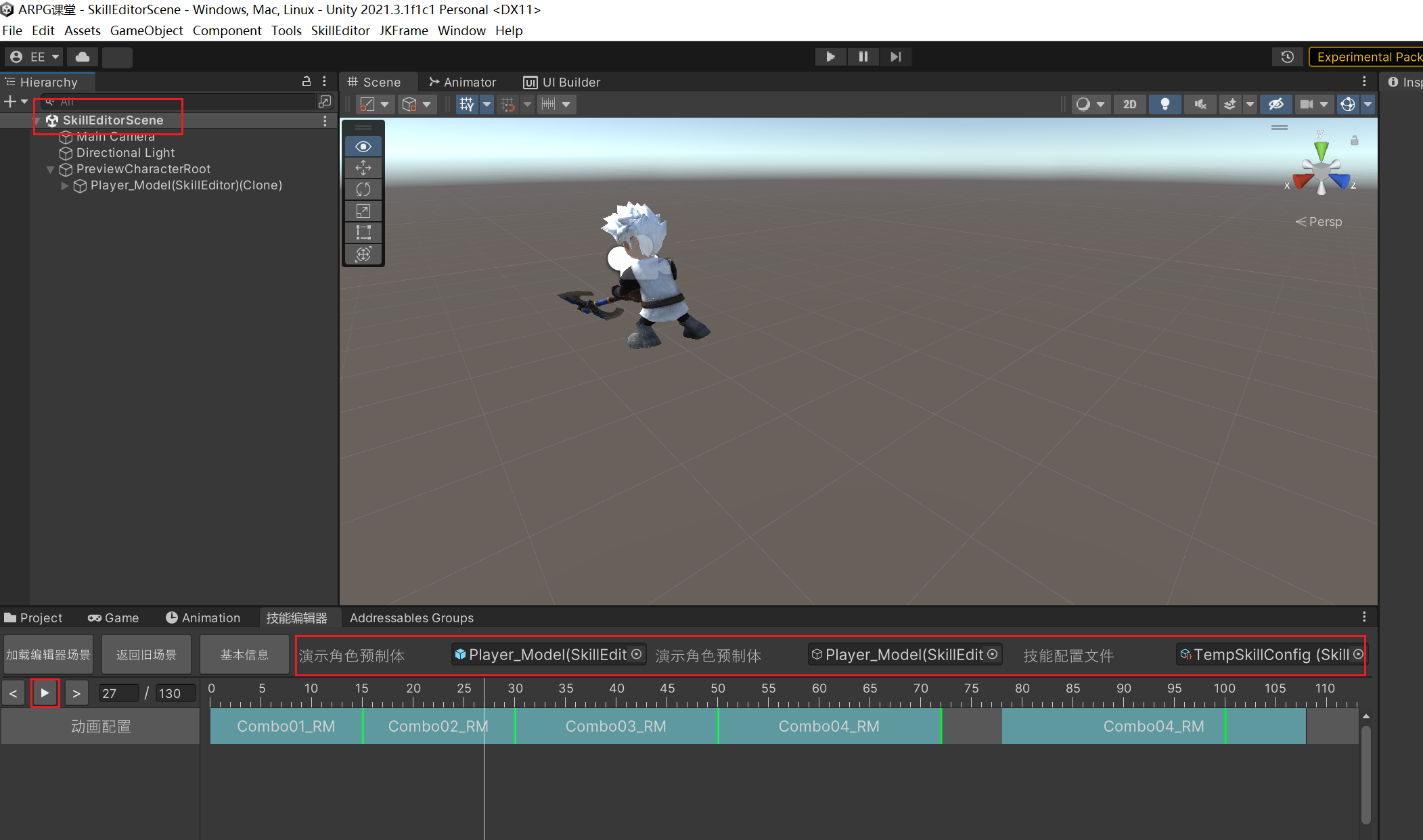Open bottom panel three-dot options menu
Image resolution: width=1423 pixels, height=840 pixels.
[x=1364, y=617]
